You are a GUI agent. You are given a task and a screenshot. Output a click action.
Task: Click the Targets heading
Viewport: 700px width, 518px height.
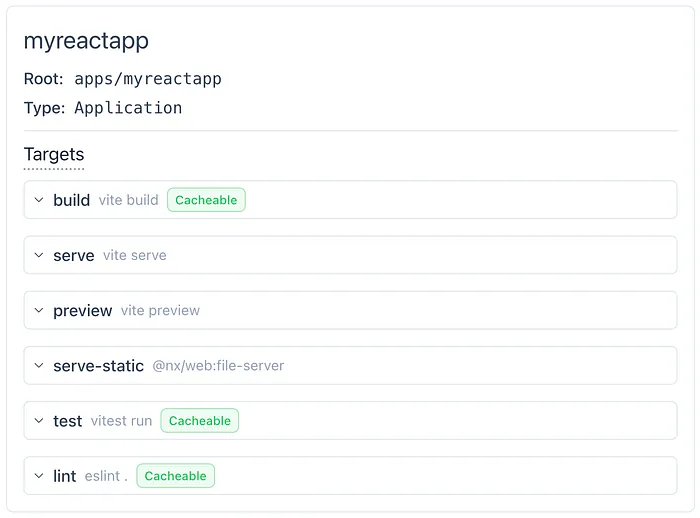(x=54, y=155)
